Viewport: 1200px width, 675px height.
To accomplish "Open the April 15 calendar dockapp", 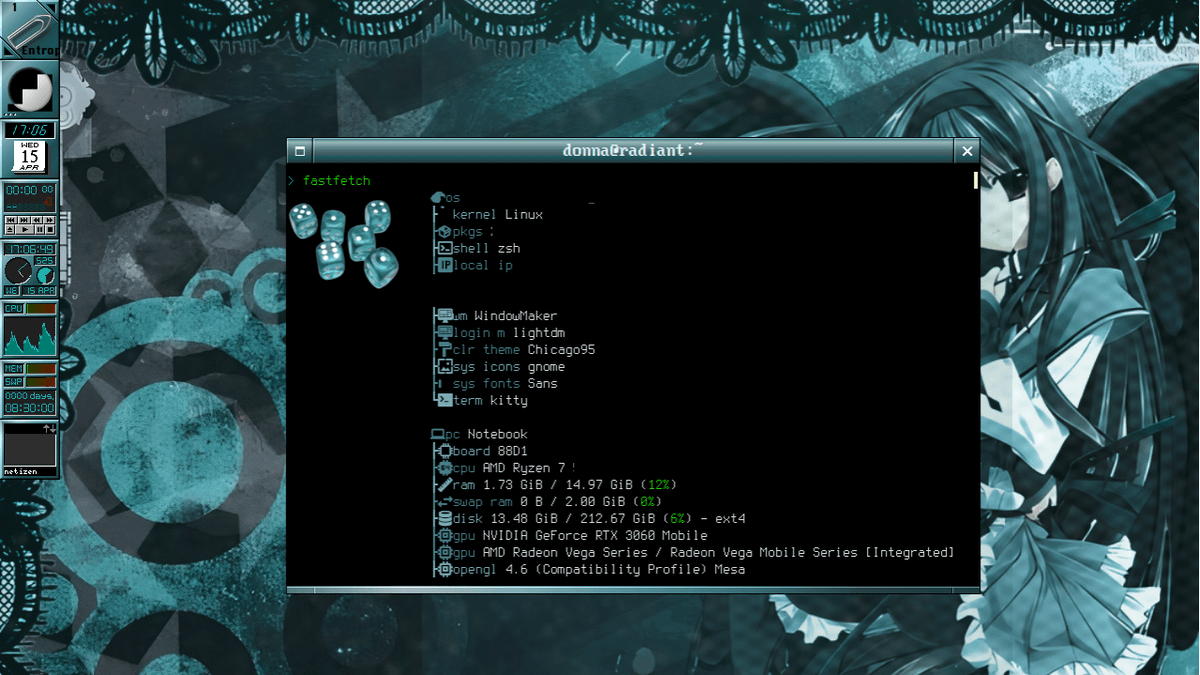I will pos(30,158).
